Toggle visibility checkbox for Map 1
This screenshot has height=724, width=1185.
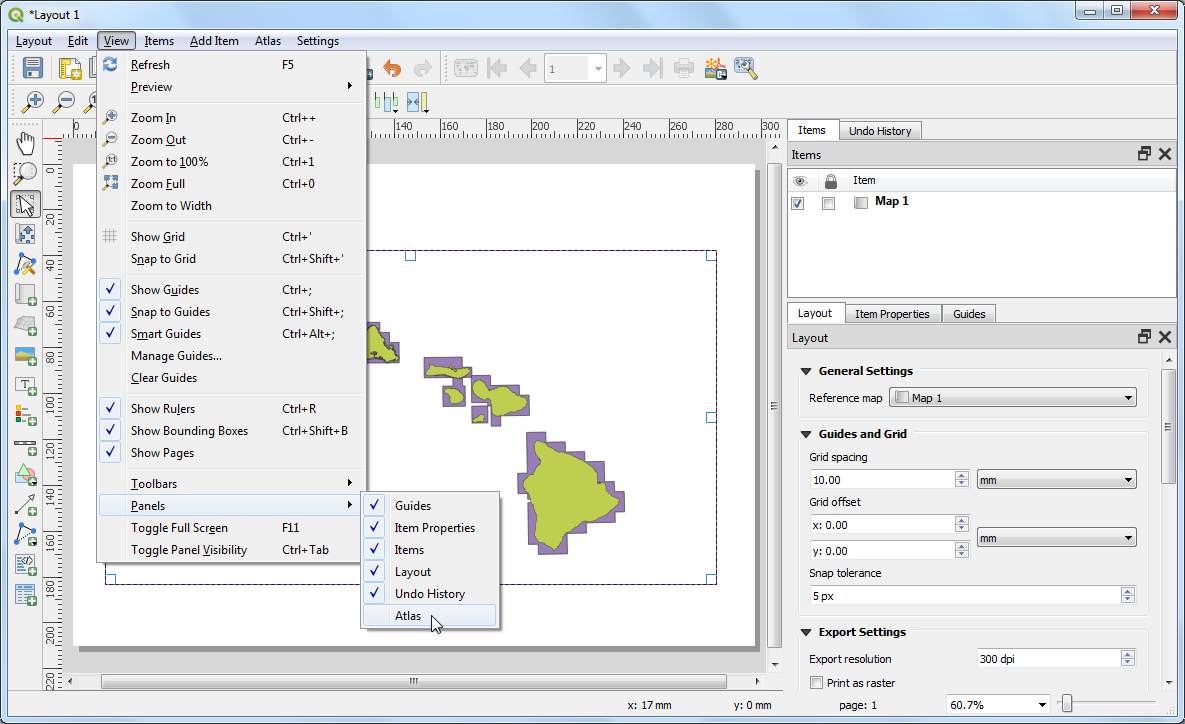(798, 203)
